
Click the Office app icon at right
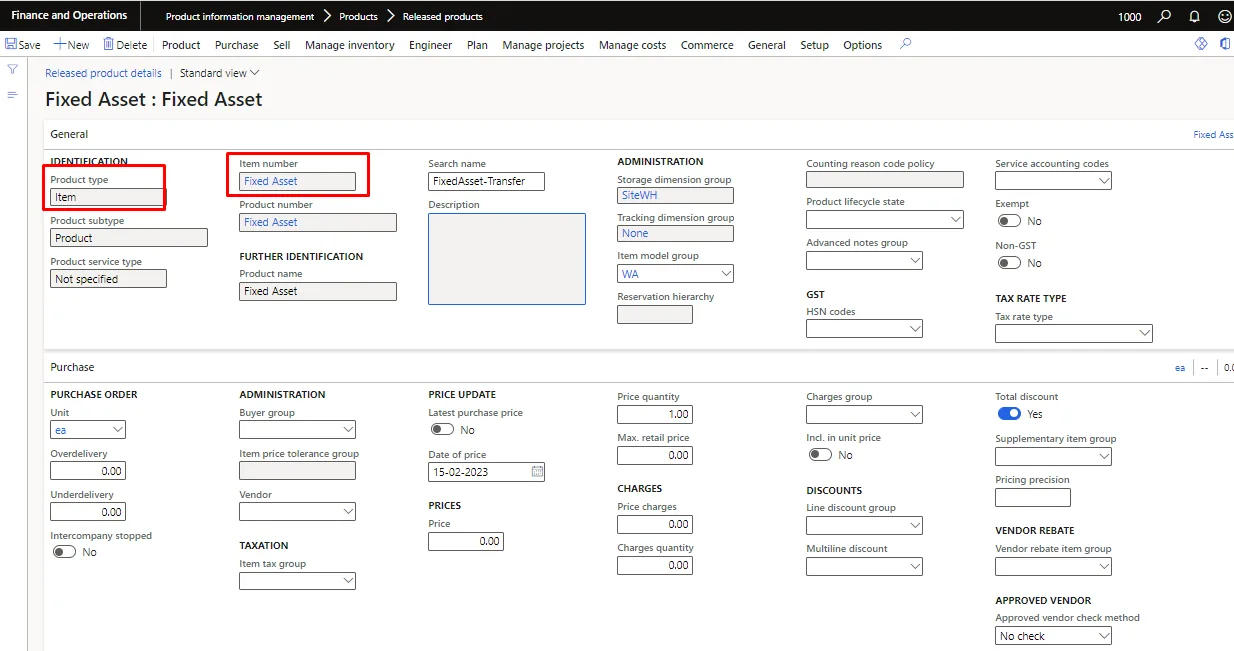tap(1225, 44)
